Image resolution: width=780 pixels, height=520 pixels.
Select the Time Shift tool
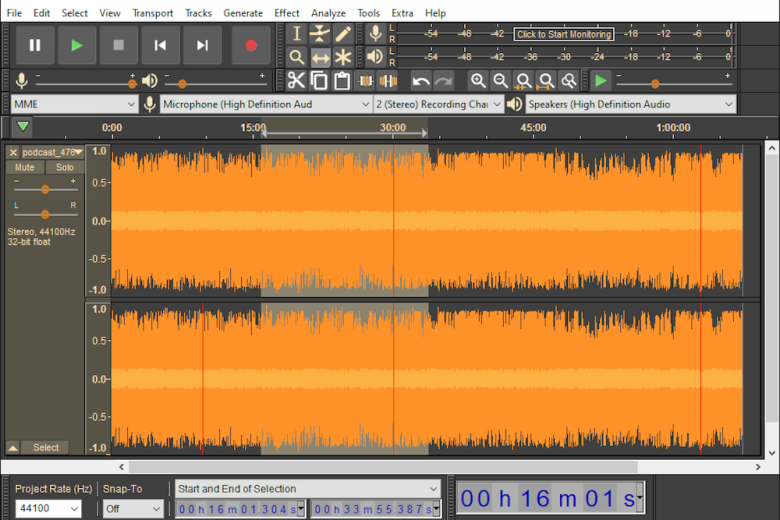point(320,57)
